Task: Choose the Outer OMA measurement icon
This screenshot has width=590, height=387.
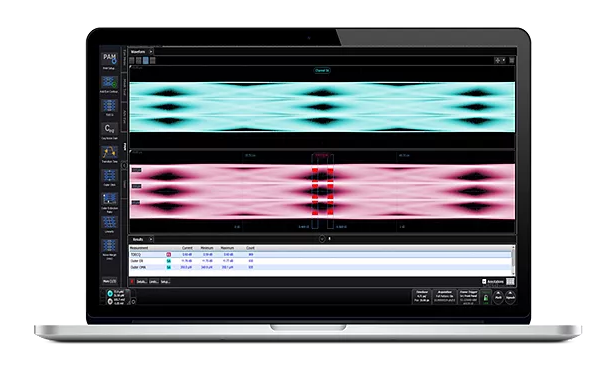Action: click(109, 176)
